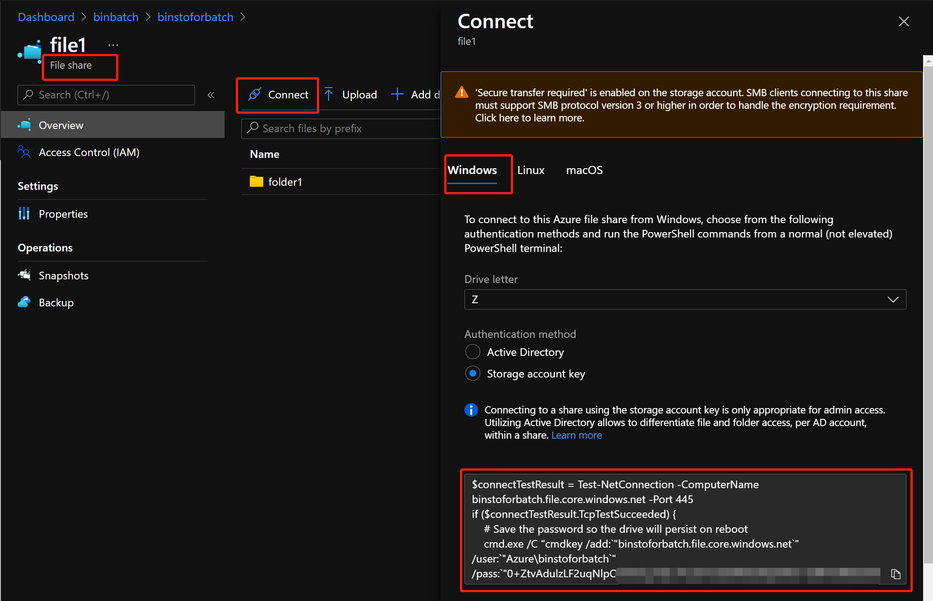Open Overview in the sidebar
The height and width of the screenshot is (601, 933).
click(112, 125)
